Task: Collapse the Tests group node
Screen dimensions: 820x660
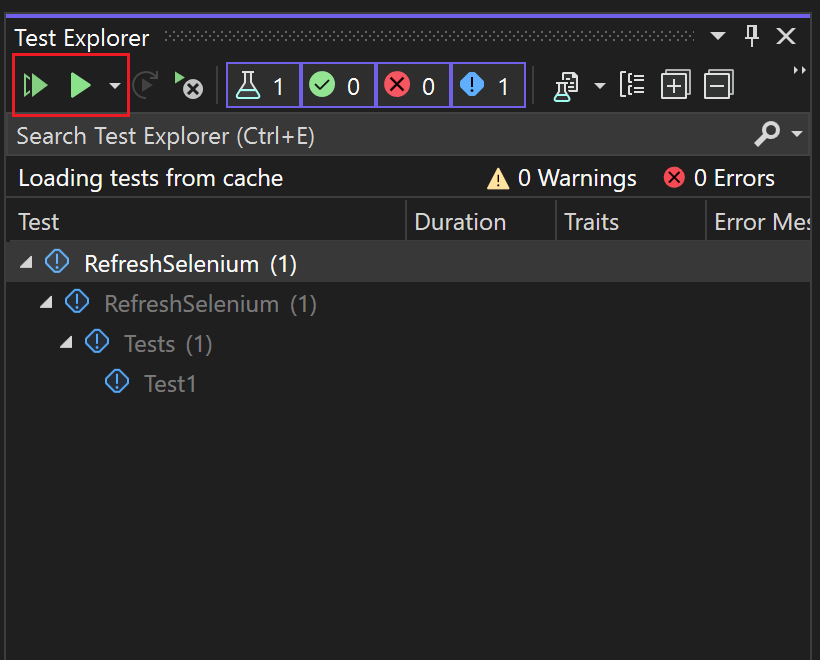Action: pos(65,343)
